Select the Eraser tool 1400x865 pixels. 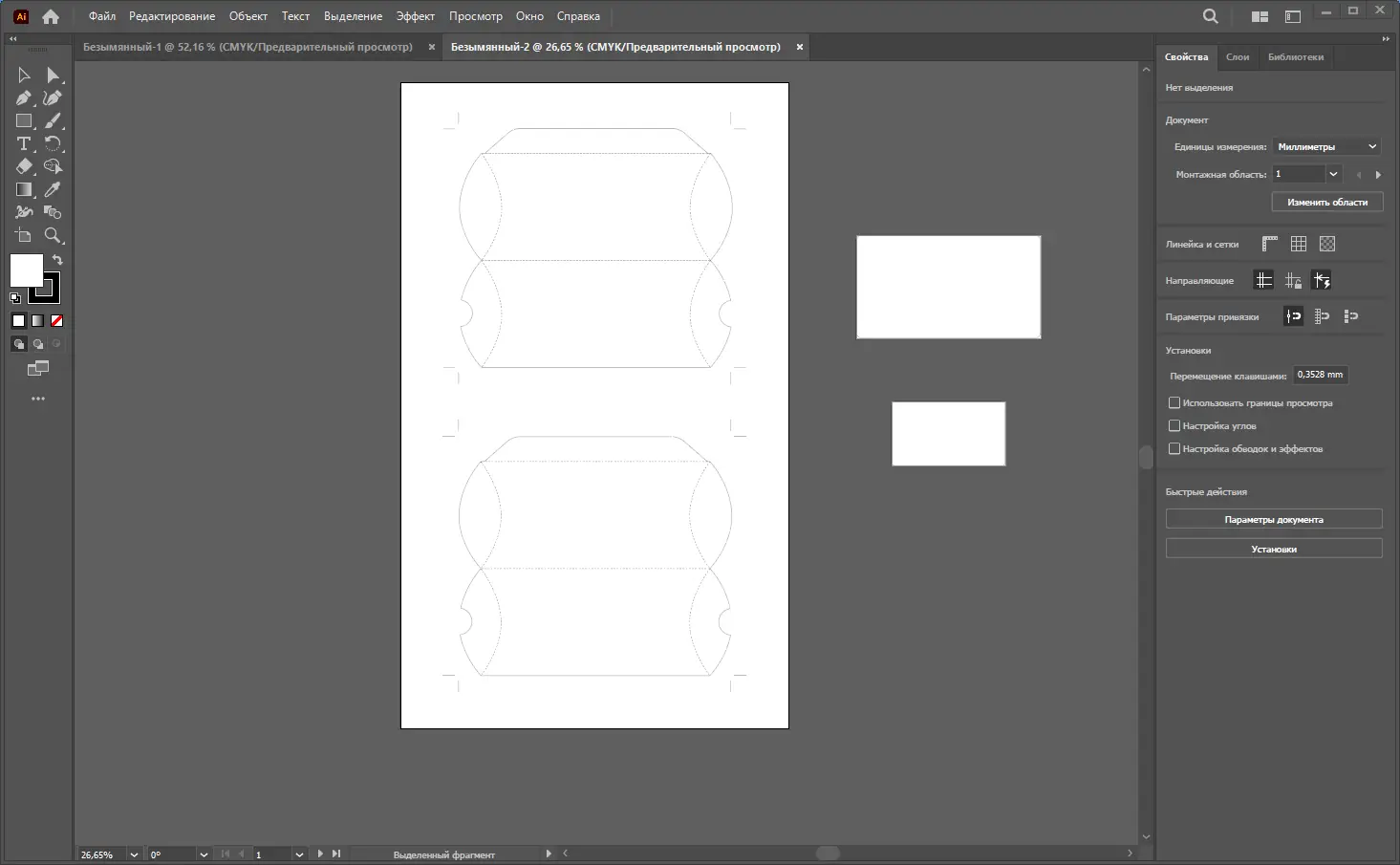[24, 167]
